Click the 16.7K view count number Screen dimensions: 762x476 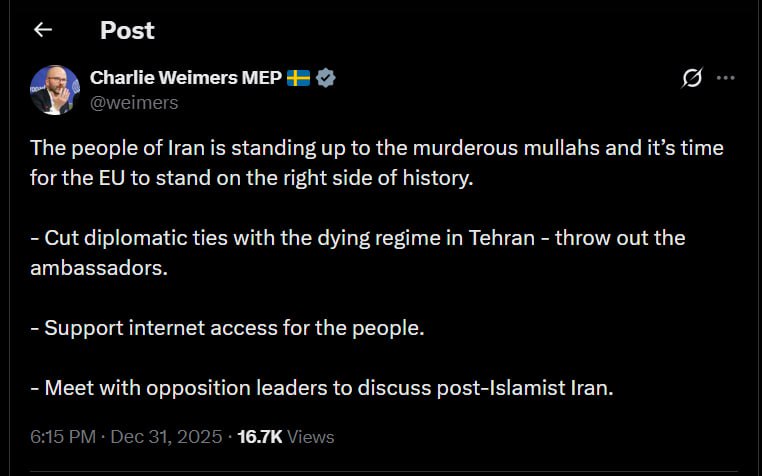(260, 437)
